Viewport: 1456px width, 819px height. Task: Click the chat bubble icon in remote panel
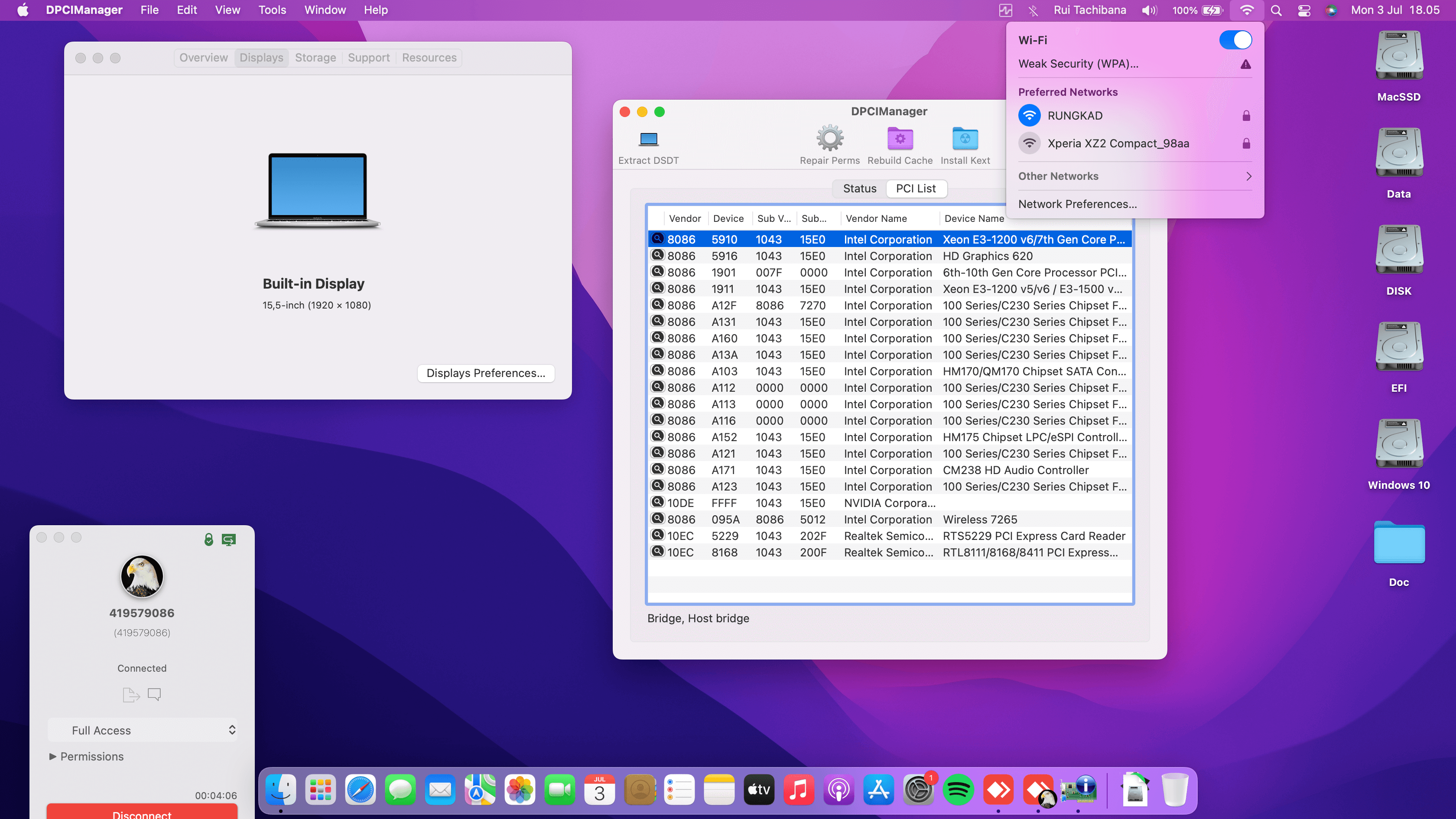[x=154, y=694]
